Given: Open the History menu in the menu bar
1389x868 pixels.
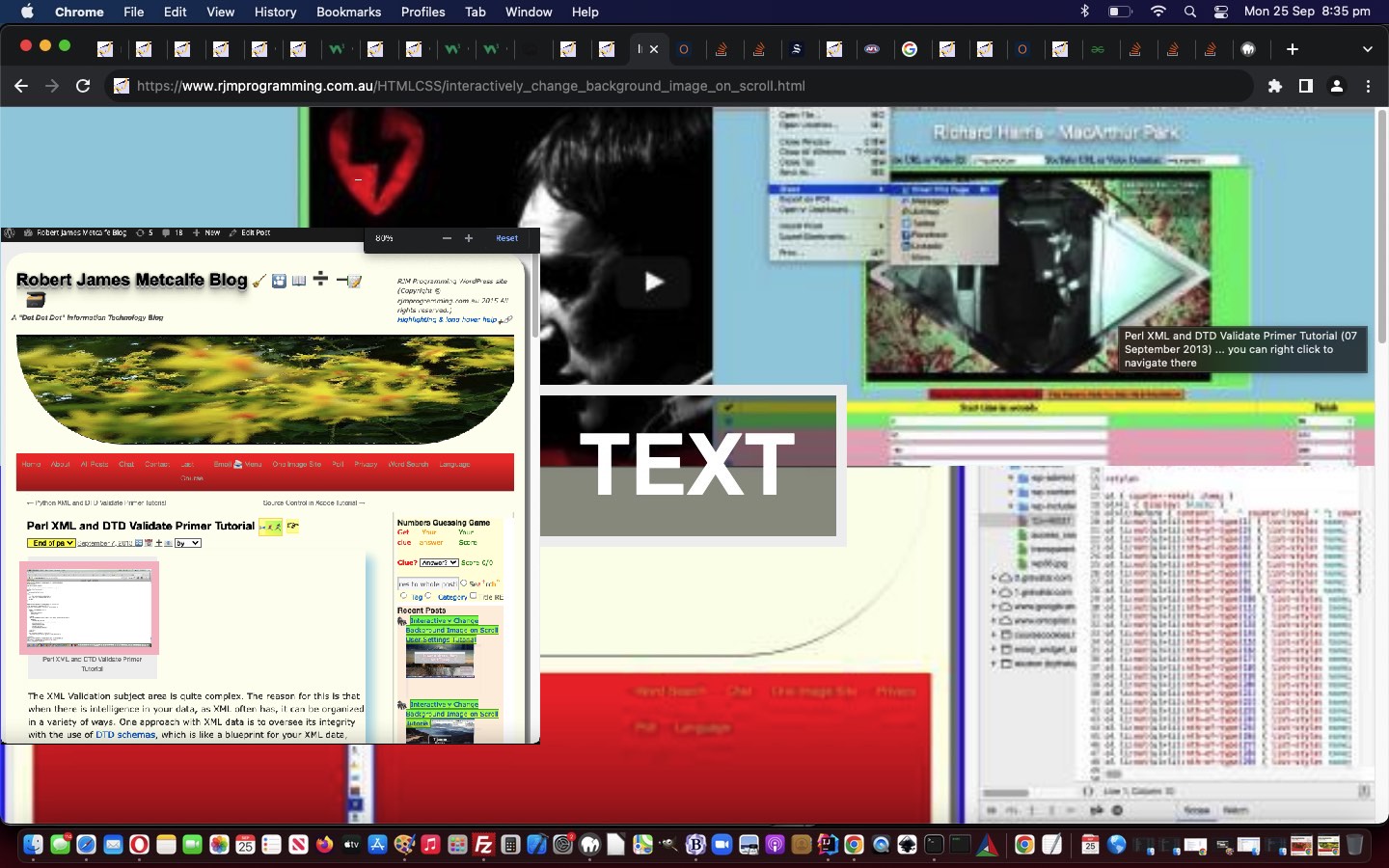Looking at the screenshot, I should (275, 13).
